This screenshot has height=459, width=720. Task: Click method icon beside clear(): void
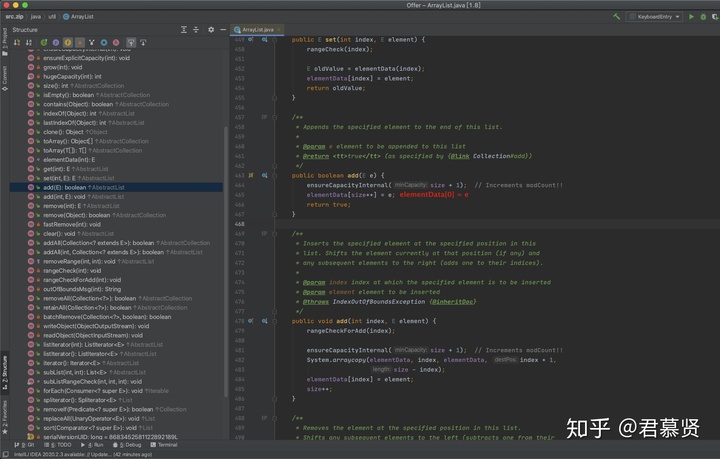click(31, 234)
